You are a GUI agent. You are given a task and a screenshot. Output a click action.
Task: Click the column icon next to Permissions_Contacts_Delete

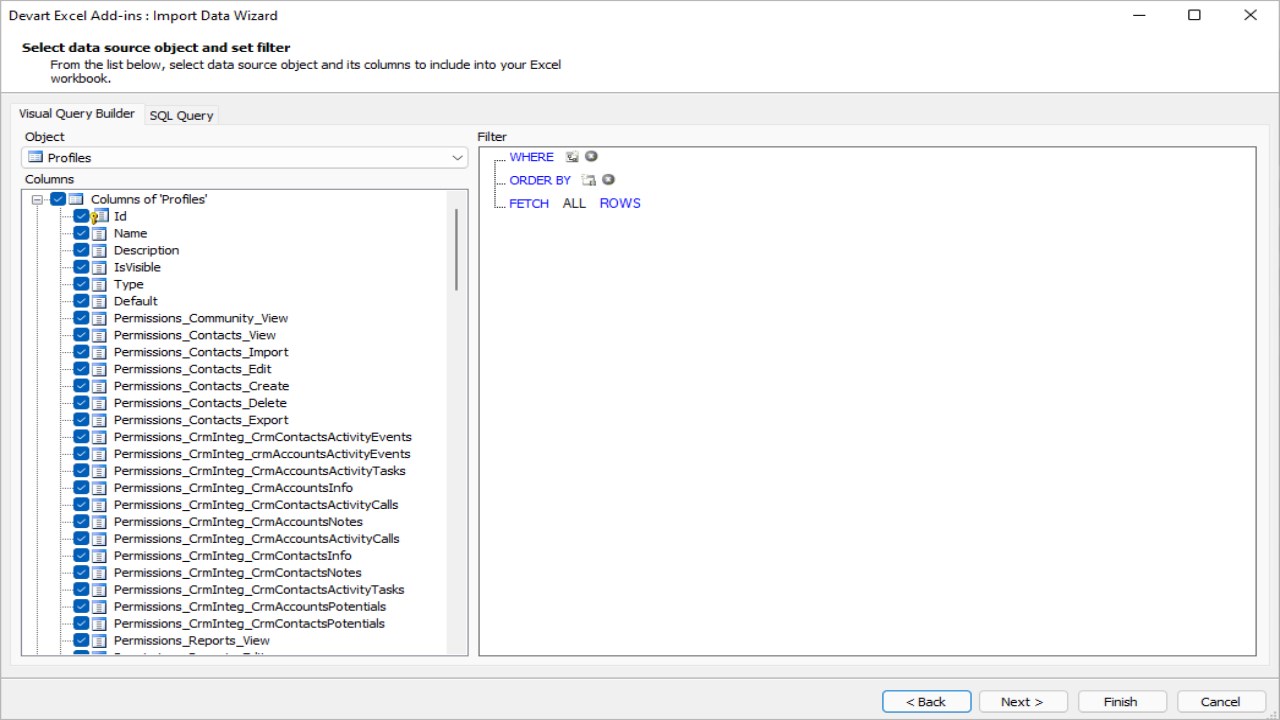[100, 403]
